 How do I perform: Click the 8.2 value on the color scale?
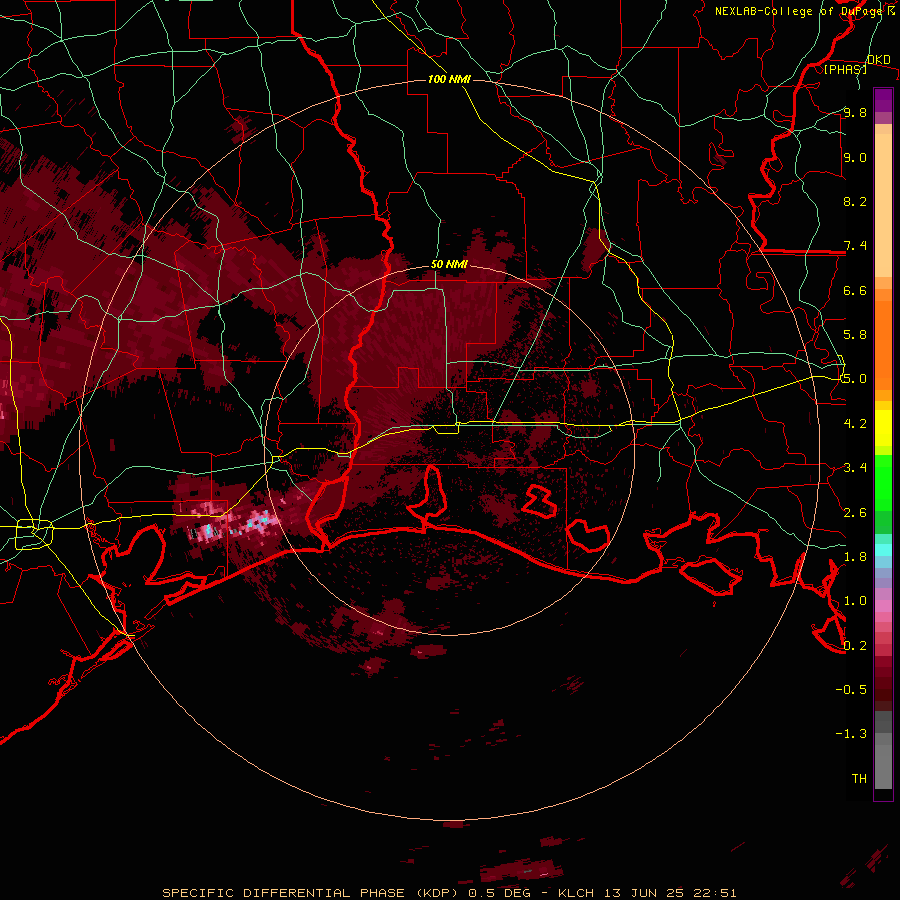click(x=855, y=201)
